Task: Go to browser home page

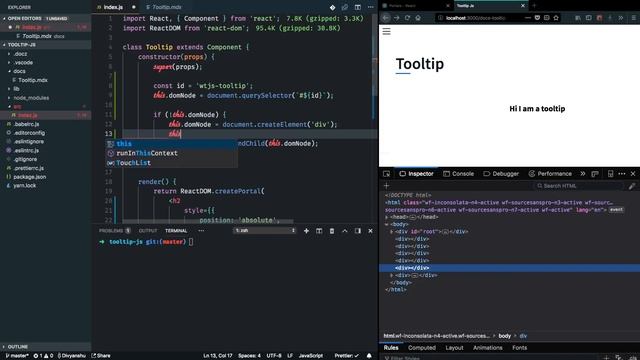Action: click(x=418, y=18)
